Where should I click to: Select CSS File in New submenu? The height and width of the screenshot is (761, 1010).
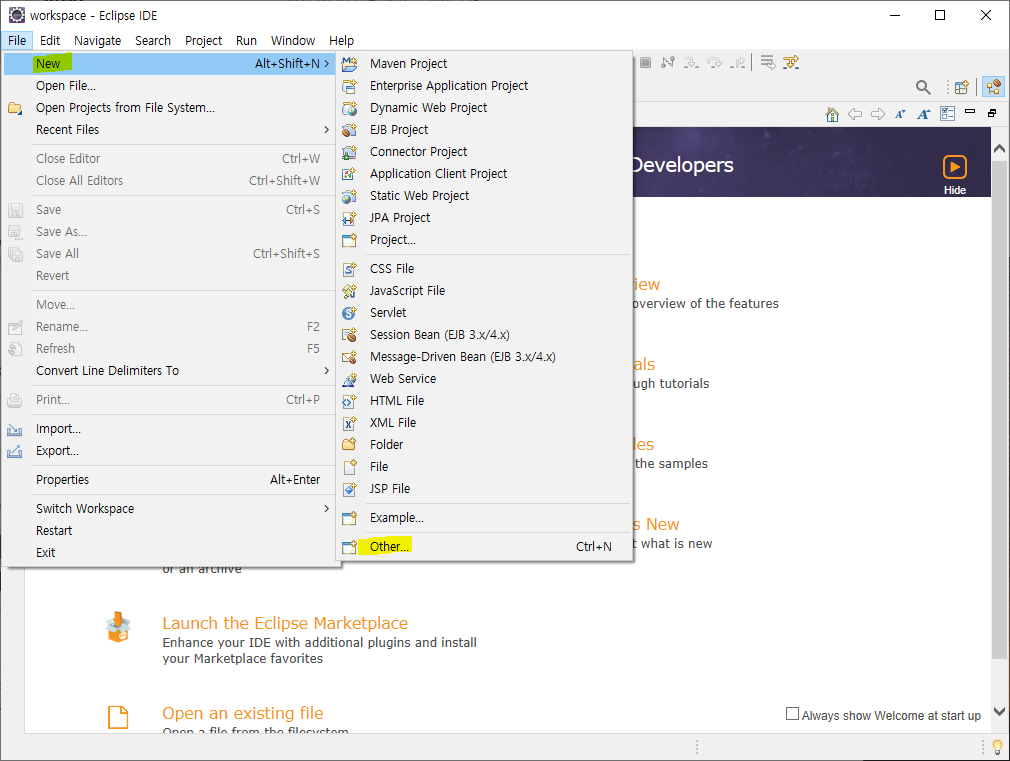pyautogui.click(x=484, y=269)
